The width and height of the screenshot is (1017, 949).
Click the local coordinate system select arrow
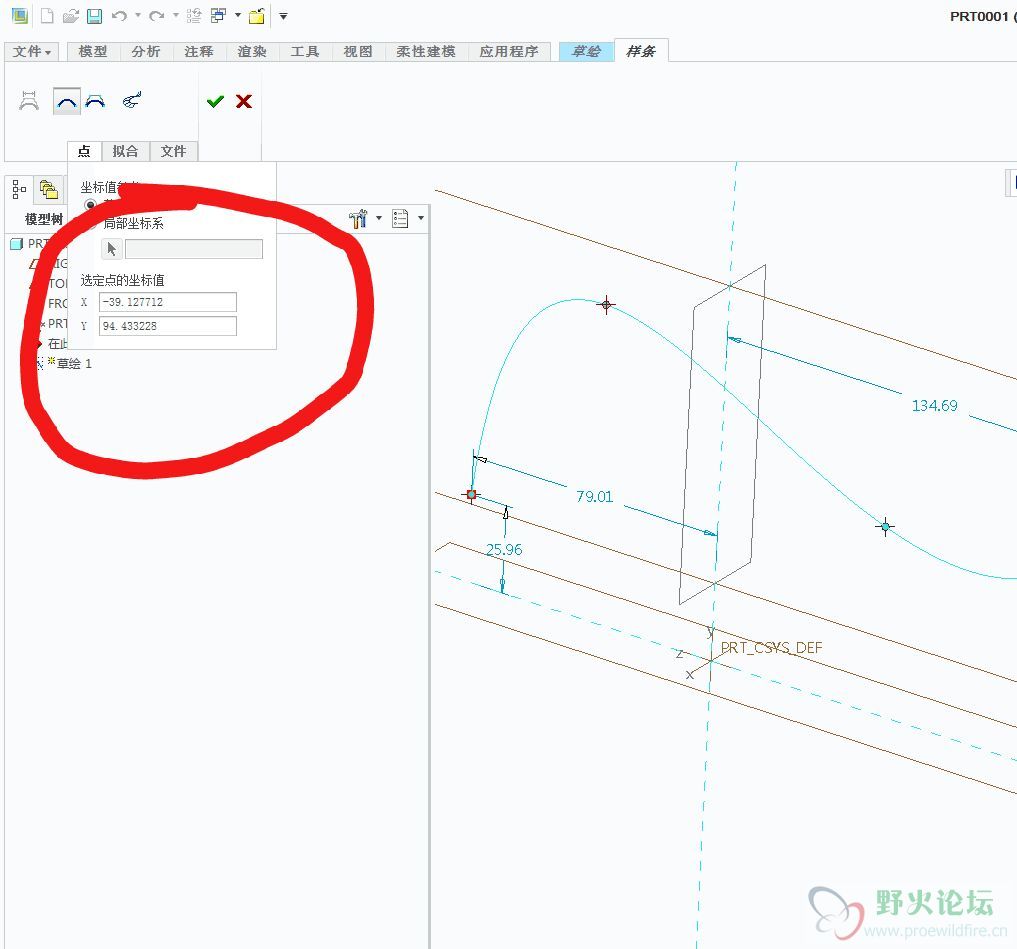pyautogui.click(x=112, y=249)
